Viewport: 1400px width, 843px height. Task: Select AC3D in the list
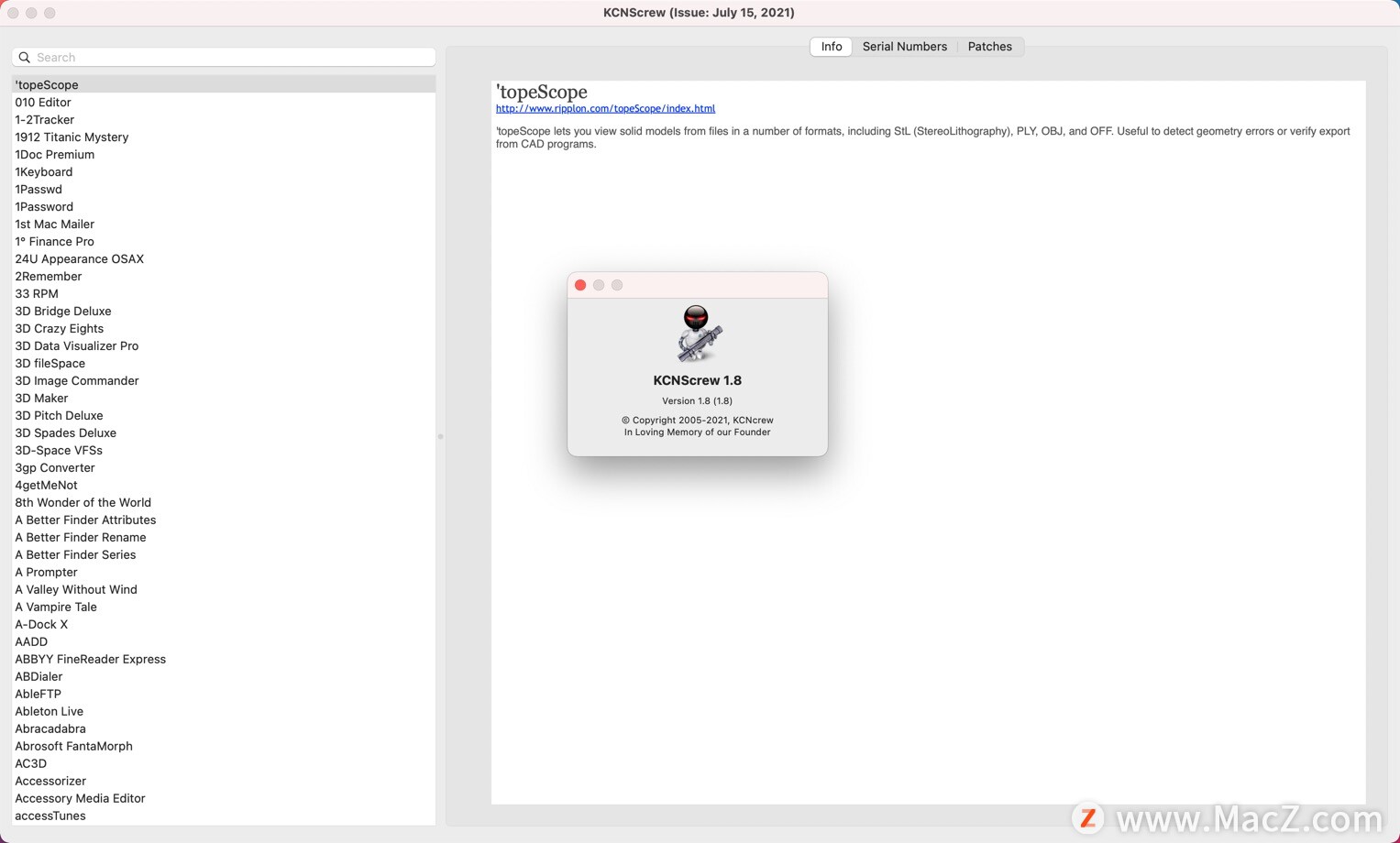pos(224,763)
